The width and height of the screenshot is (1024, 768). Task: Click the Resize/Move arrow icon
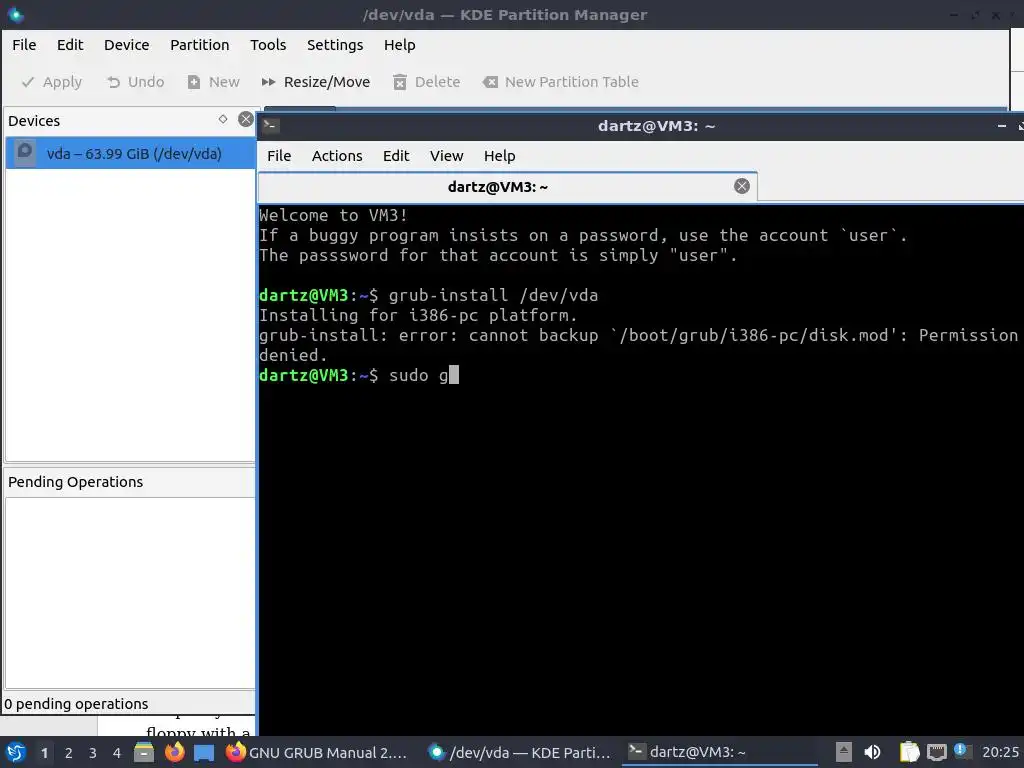tap(268, 82)
